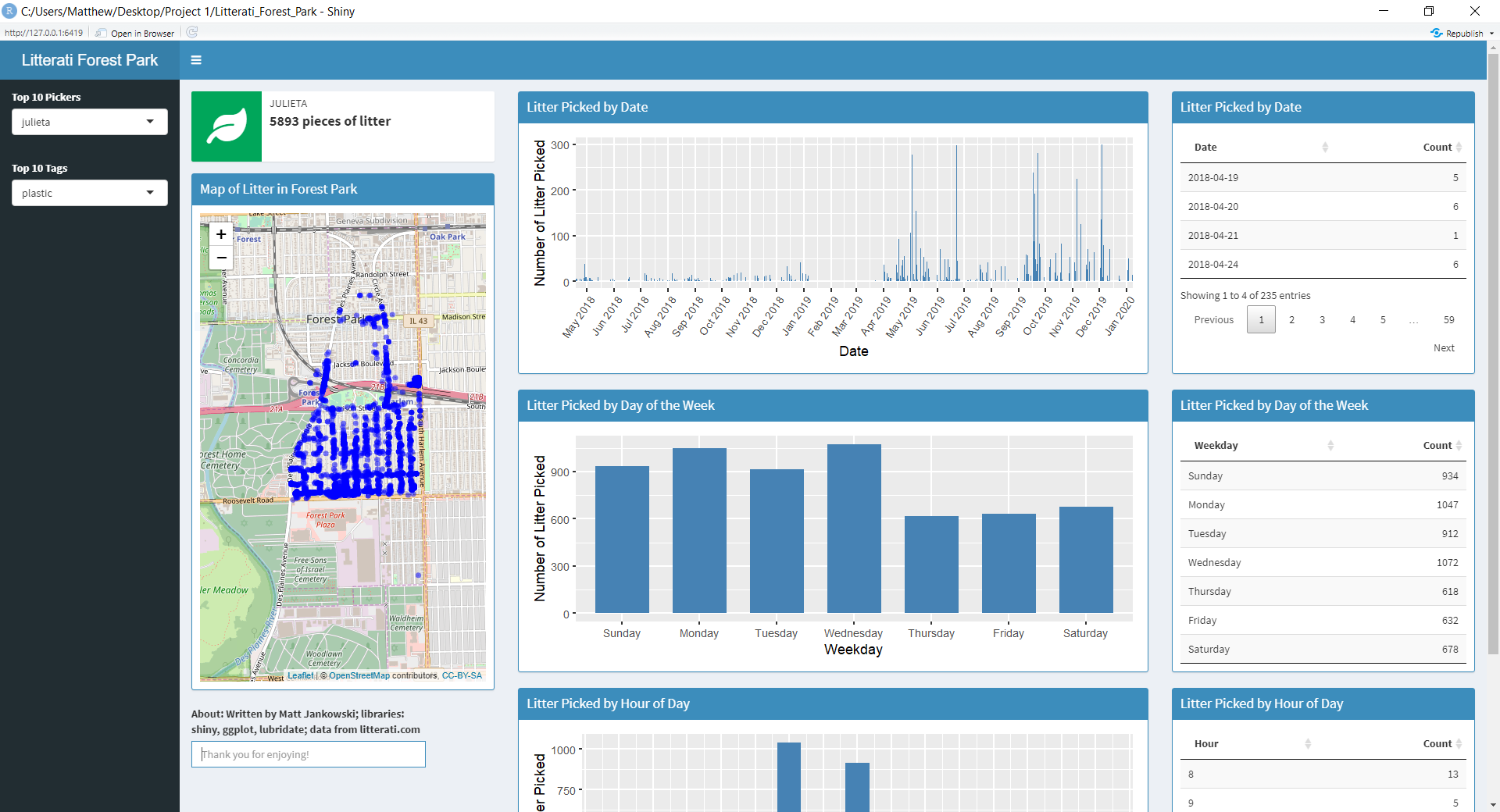
Task: Click the 2018-04-19 date row
Action: pos(1323,178)
